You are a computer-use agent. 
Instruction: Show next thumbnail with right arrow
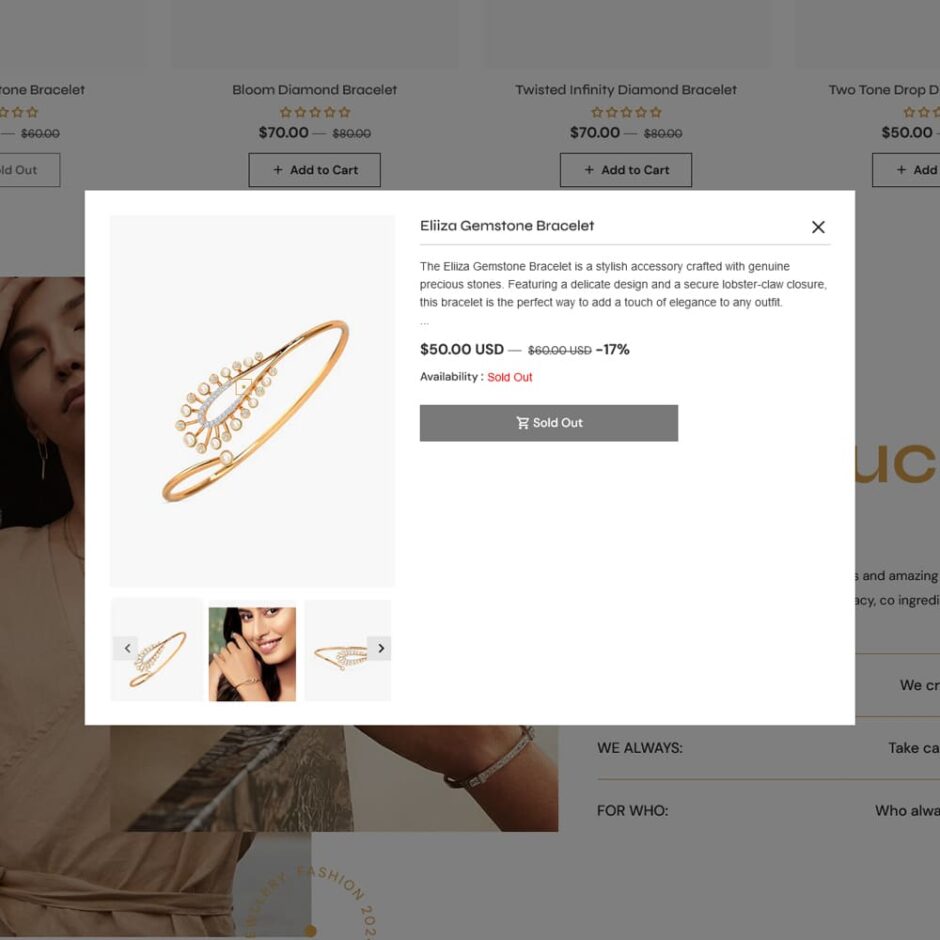379,648
